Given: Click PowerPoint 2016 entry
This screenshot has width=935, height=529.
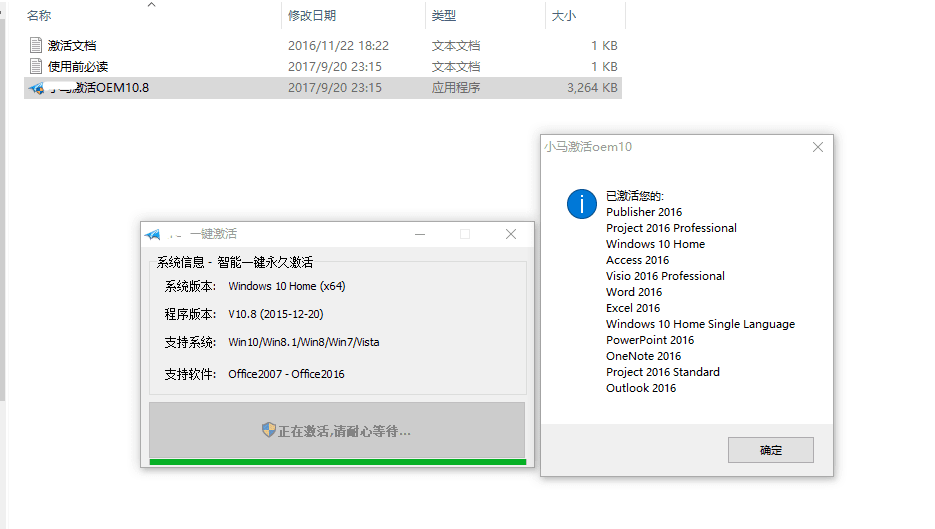Looking at the screenshot, I should [x=650, y=340].
